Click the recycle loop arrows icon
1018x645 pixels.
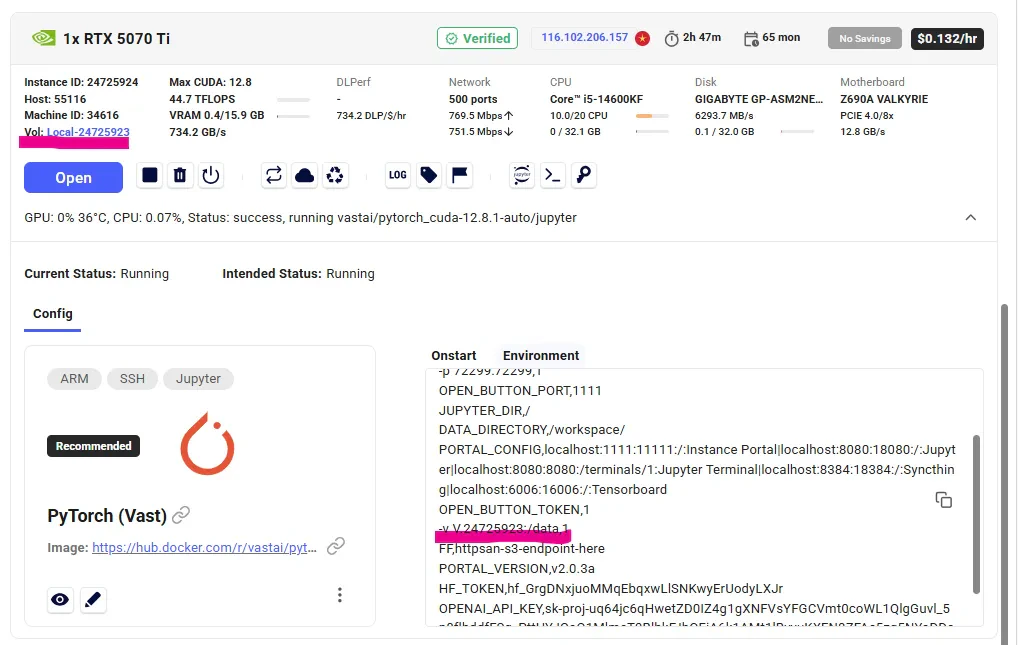(x=273, y=175)
